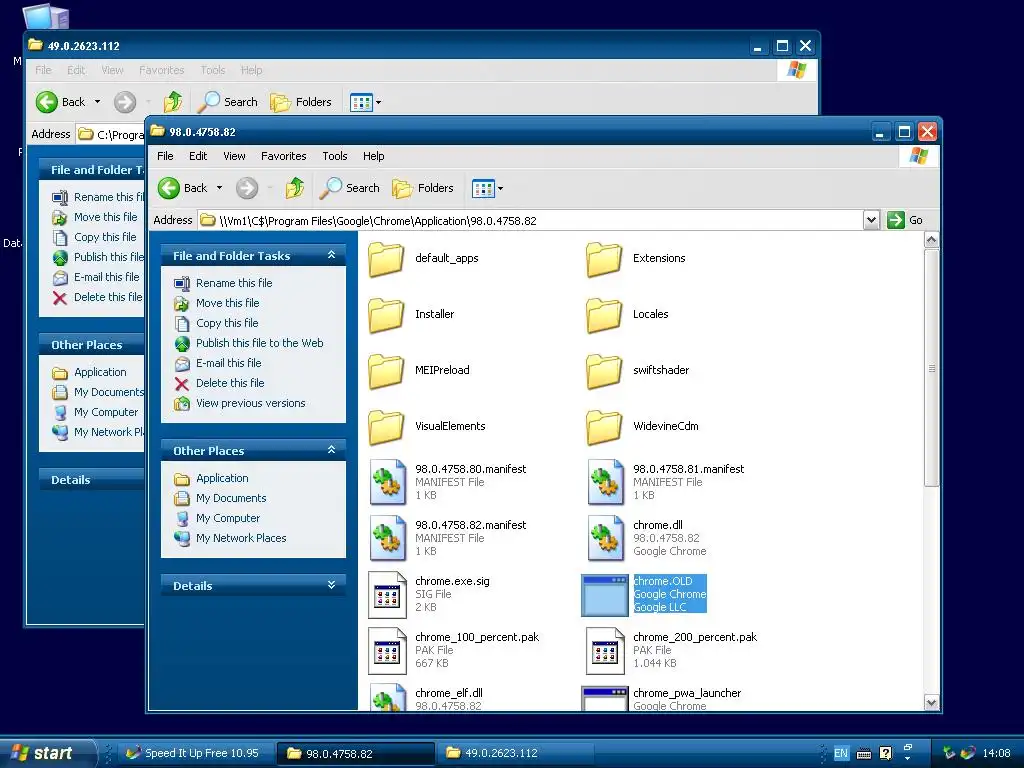Select the Locales folder
Viewport: 1024px width, 768px height.
tap(604, 315)
